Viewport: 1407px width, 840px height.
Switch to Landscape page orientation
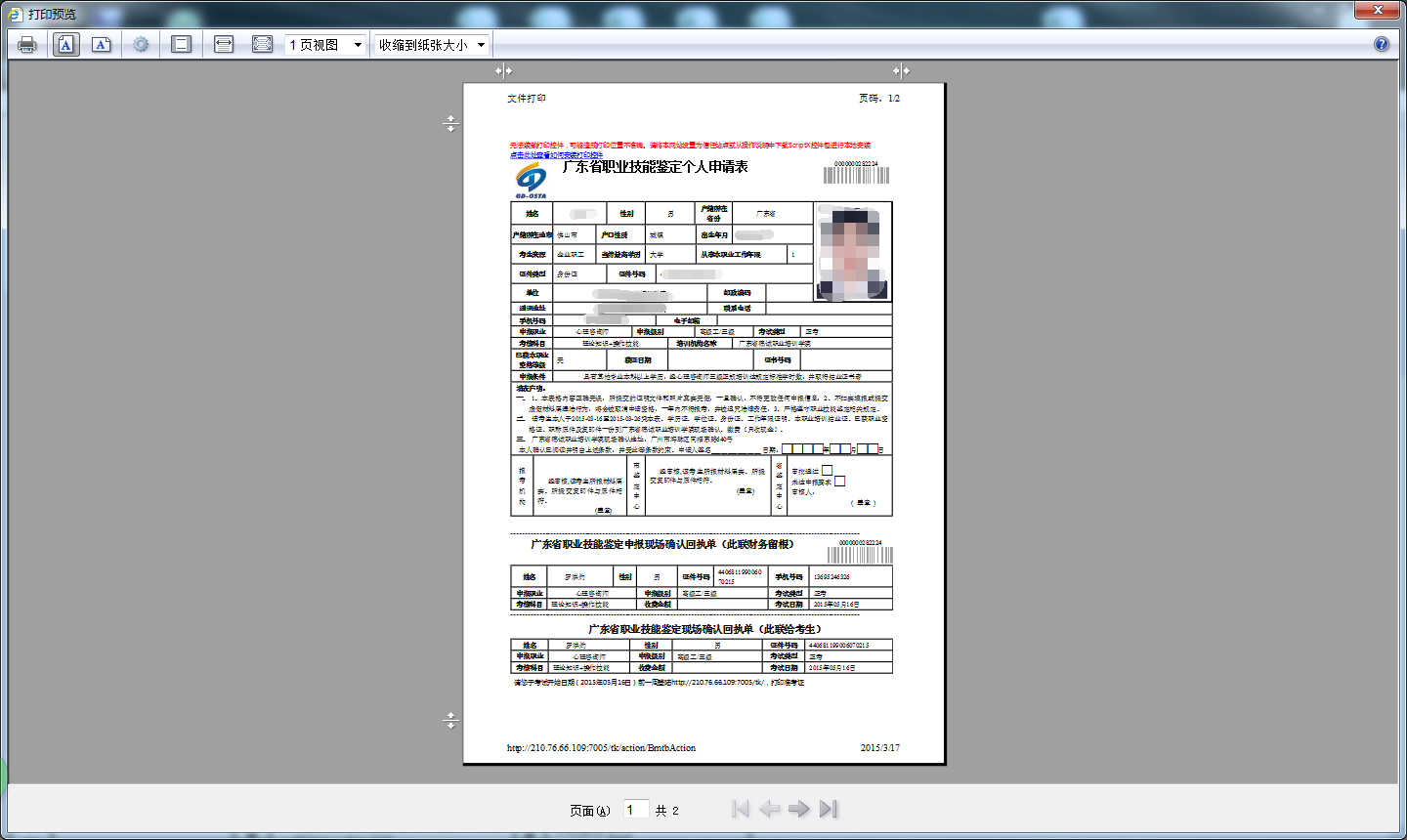(102, 45)
